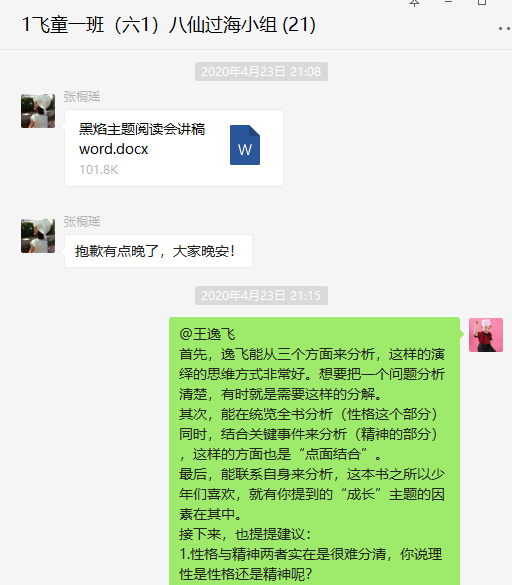Minimize the WeChat chat window

tap(449, 2)
